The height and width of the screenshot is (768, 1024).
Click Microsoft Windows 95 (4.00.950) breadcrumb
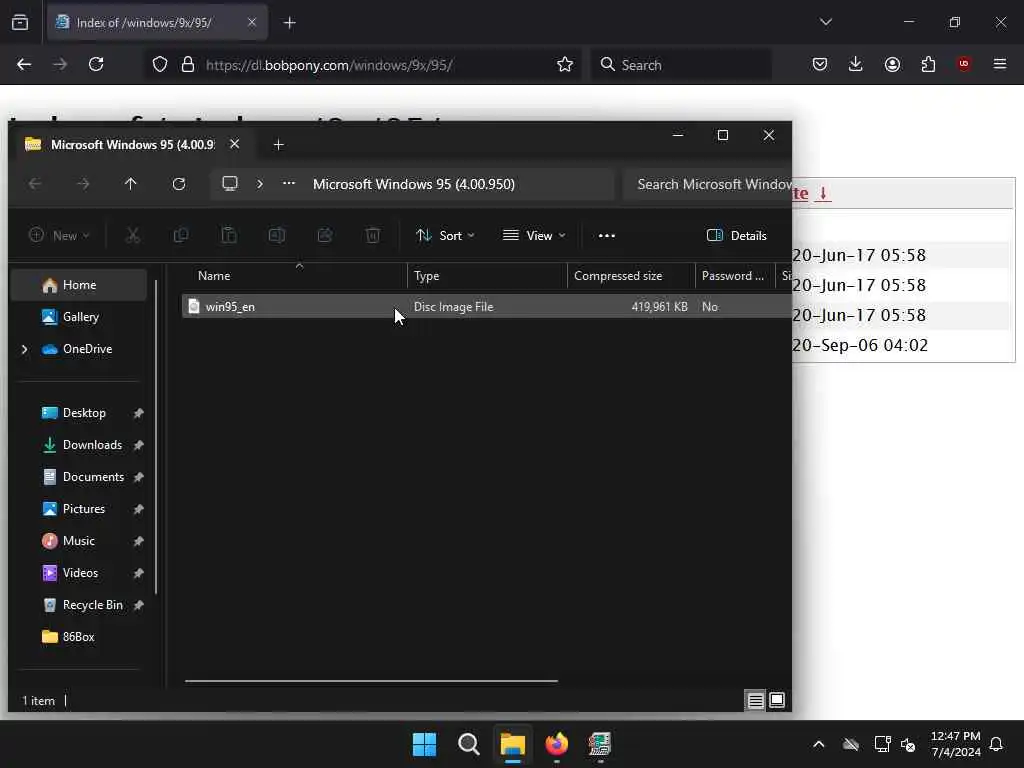(413, 184)
